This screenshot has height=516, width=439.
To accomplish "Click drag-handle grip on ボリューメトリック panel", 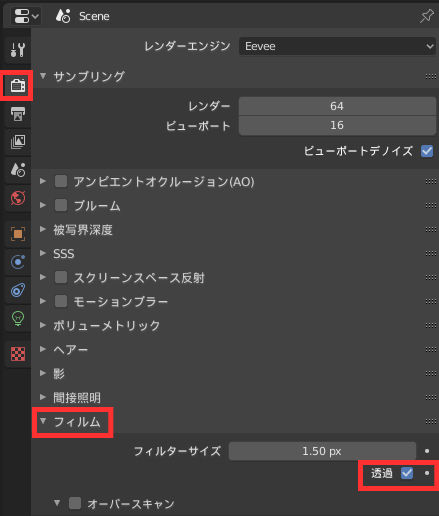I will coord(431,325).
